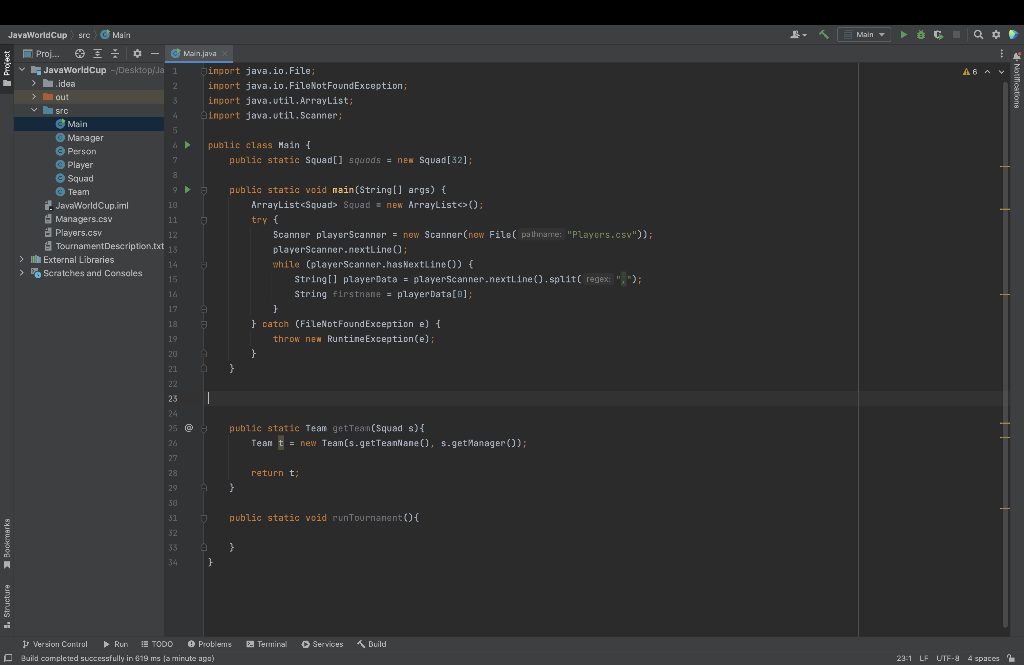The image size is (1024, 665).
Task: Open IDE Settings via the gear icon
Action: [x=997, y=33]
